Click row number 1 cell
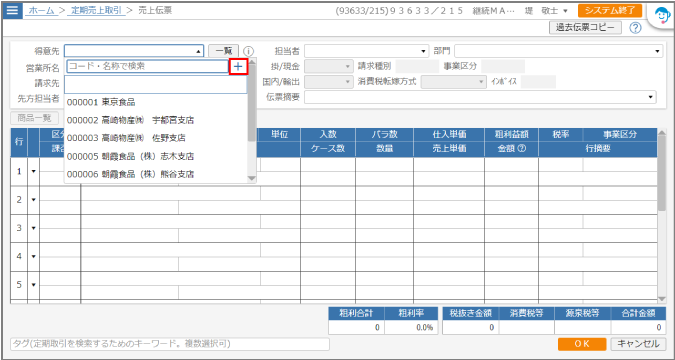Screen dimensions: 675x360 pos(19,171)
